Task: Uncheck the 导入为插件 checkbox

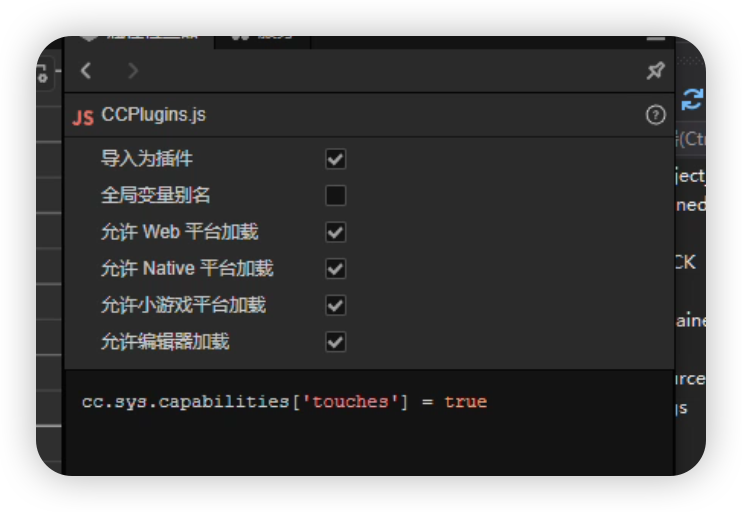Action: click(x=335, y=159)
